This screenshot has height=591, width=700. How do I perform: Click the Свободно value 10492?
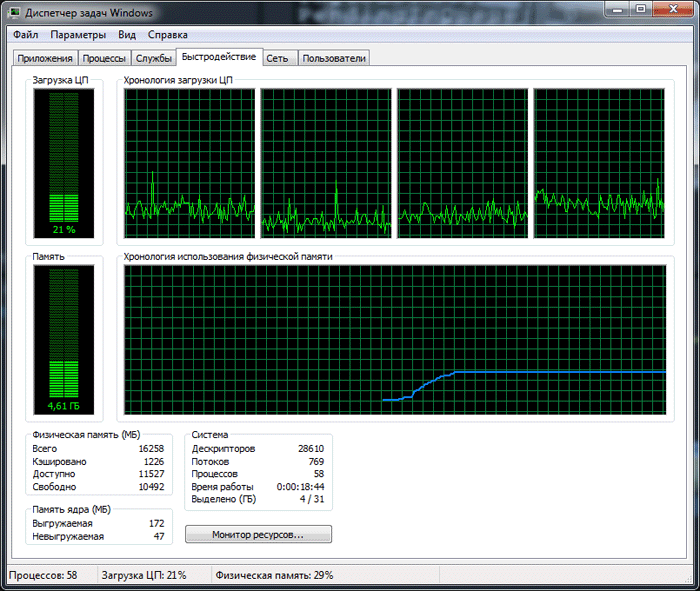click(x=151, y=487)
